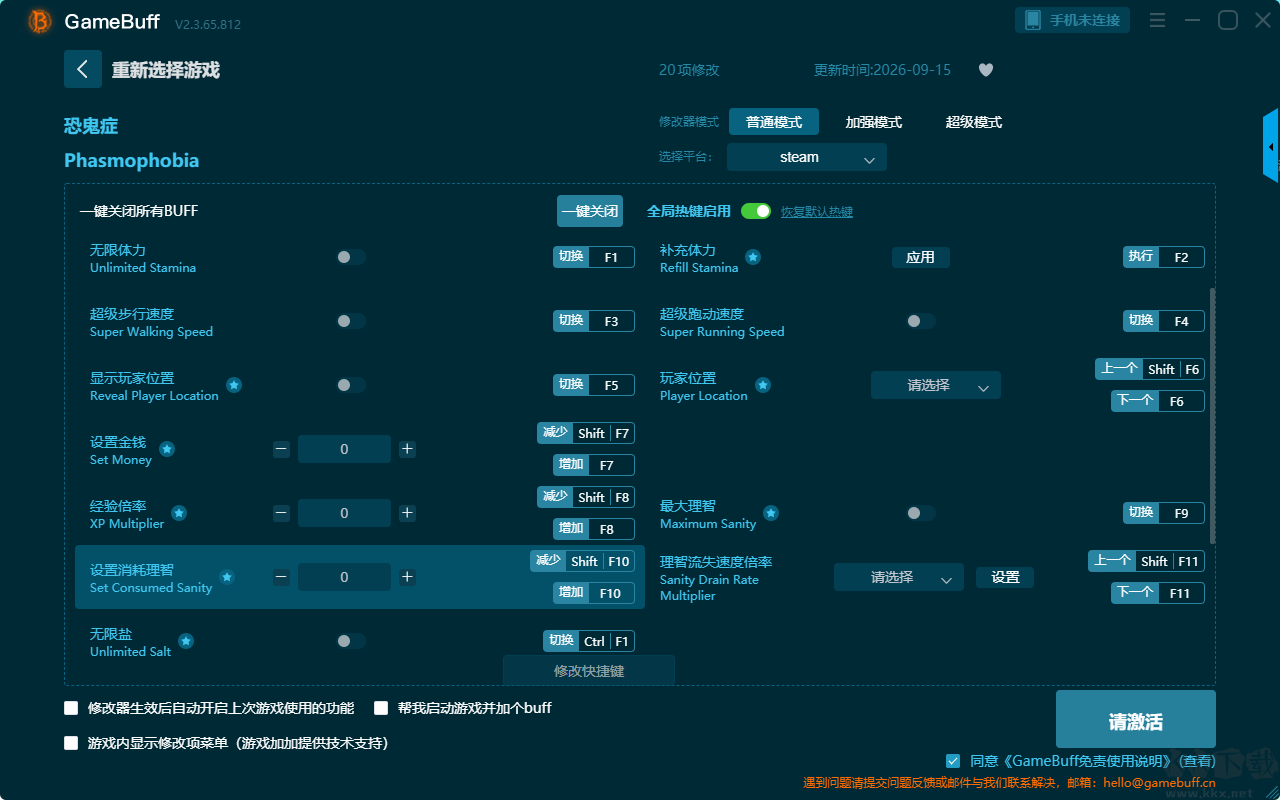Select the 普通模式 mode tab
The width and height of the screenshot is (1280, 800).
coord(774,122)
